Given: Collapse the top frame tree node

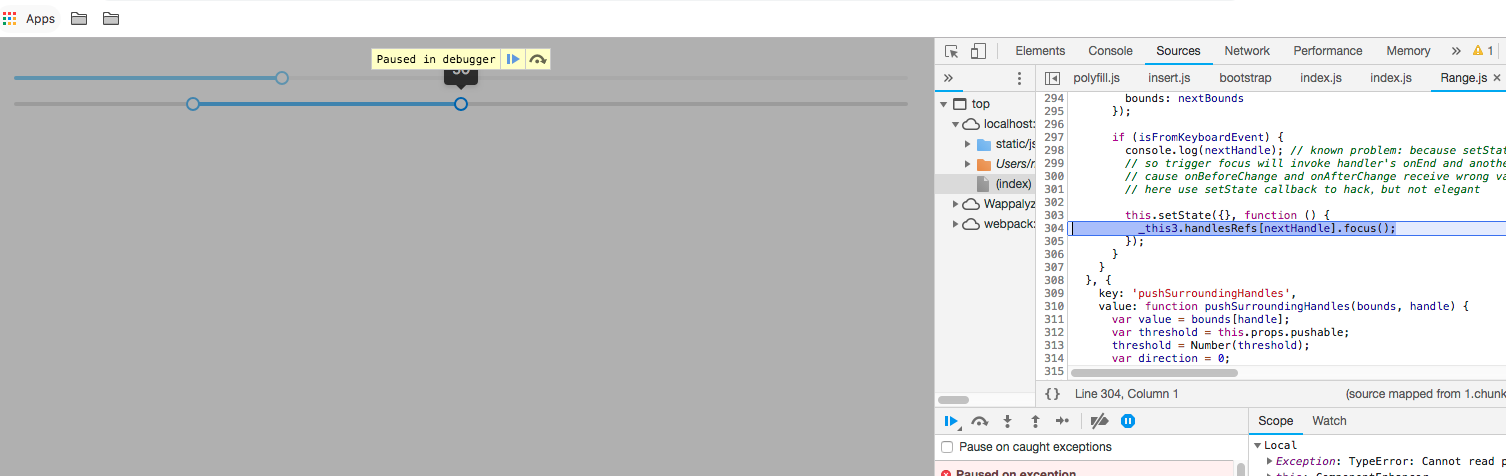Looking at the screenshot, I should coord(942,104).
